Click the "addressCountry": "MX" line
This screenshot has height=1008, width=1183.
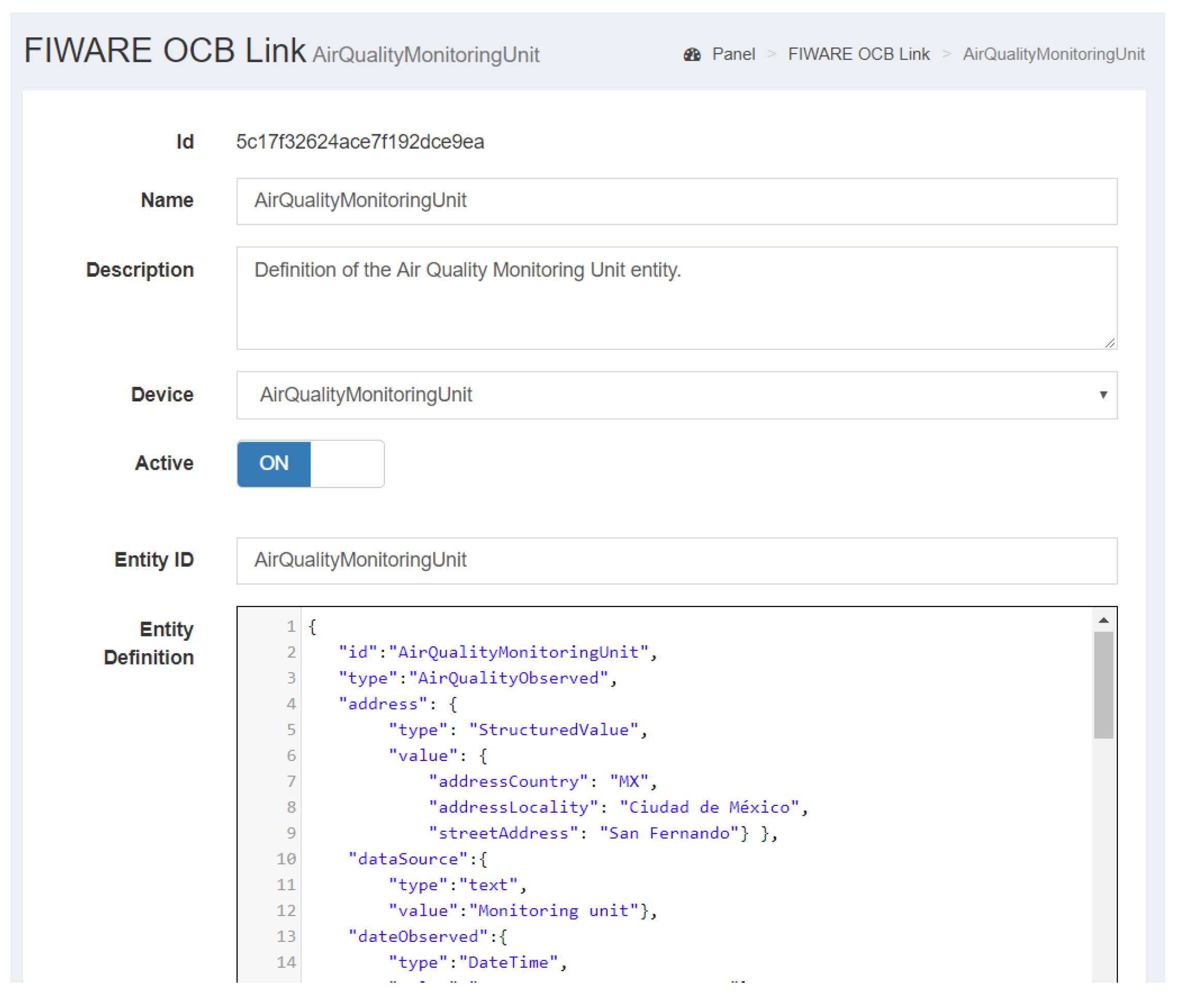pyautogui.click(x=543, y=781)
